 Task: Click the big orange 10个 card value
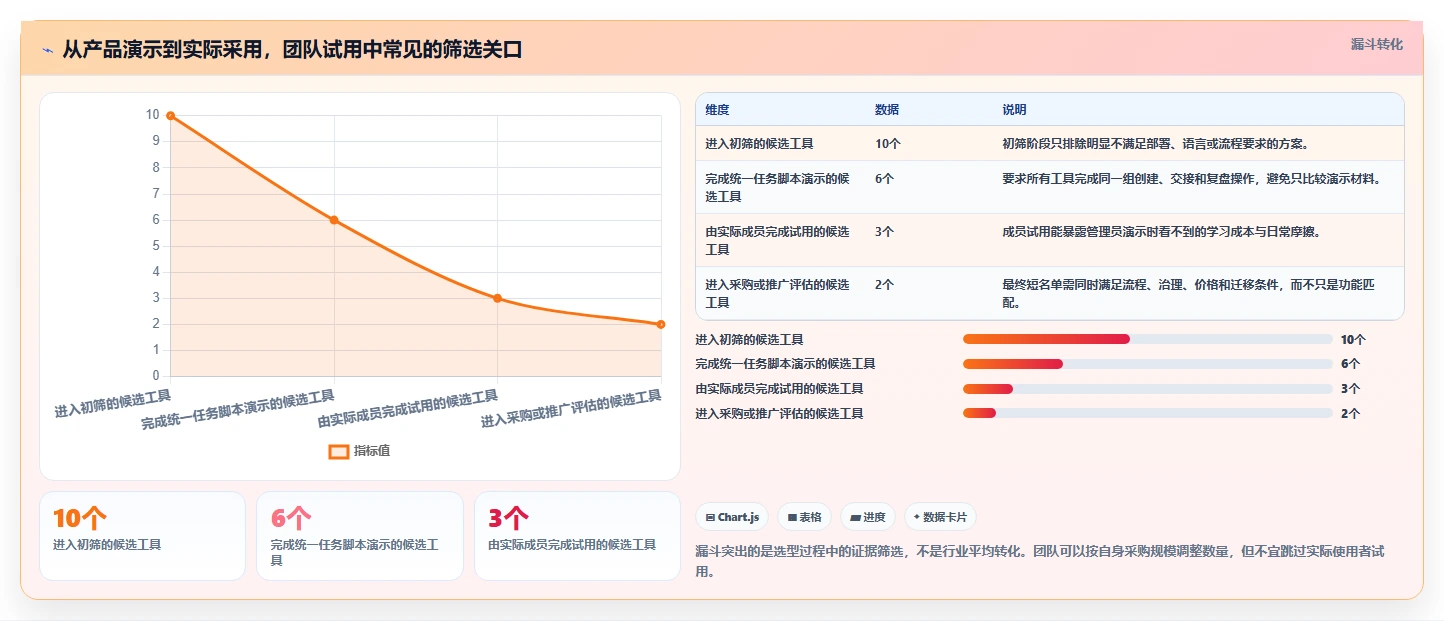80,518
